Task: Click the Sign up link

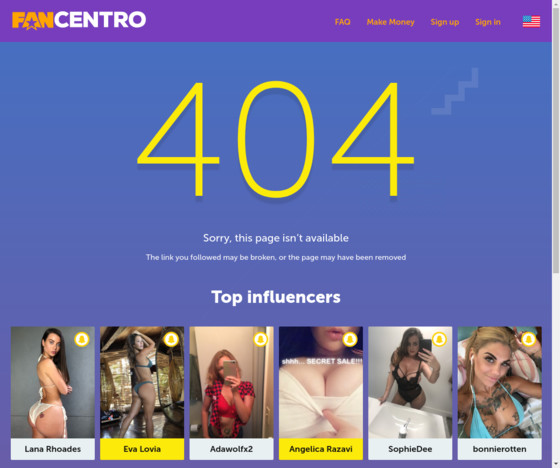Action: tap(445, 22)
